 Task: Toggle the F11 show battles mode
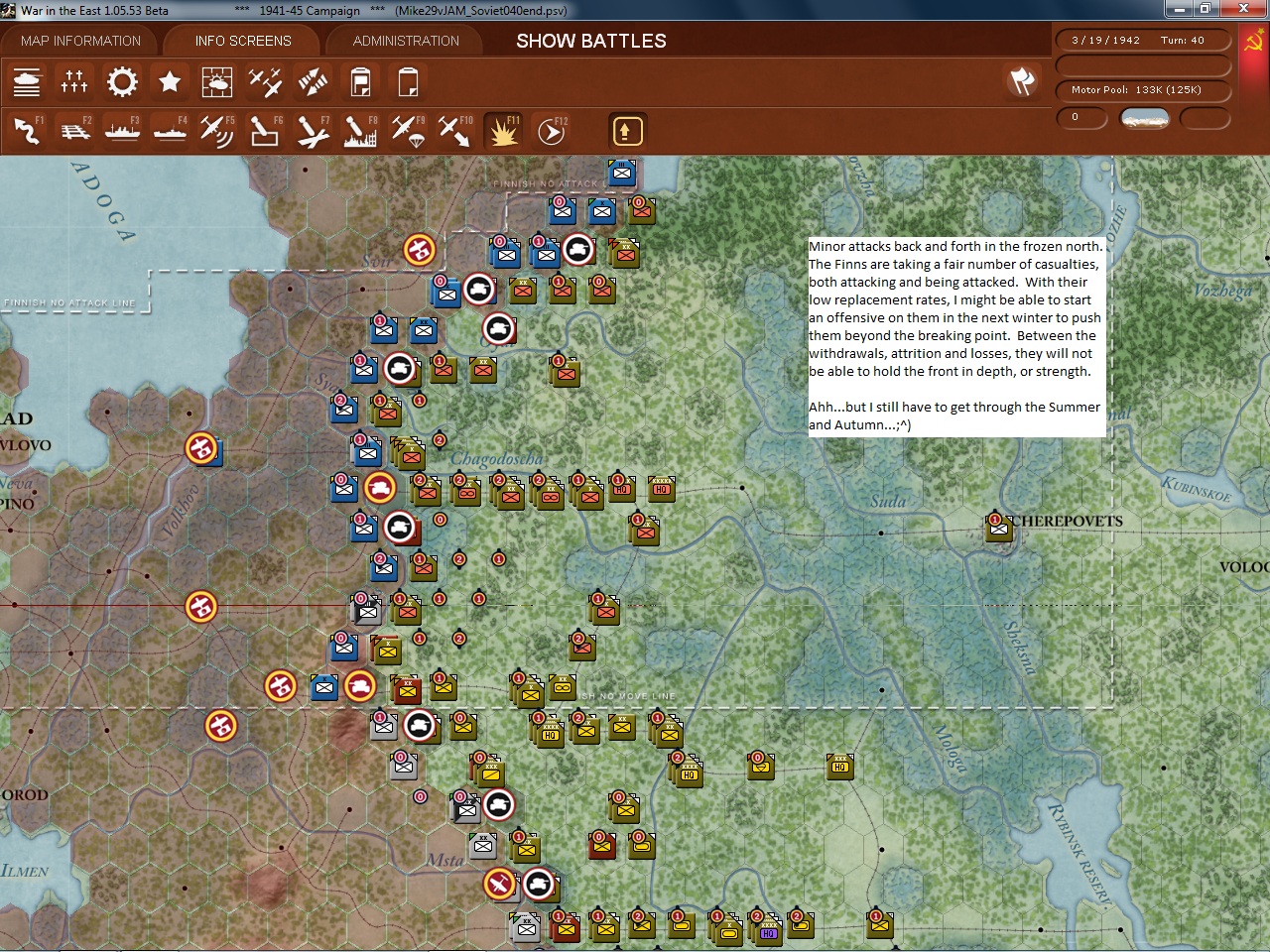503,131
